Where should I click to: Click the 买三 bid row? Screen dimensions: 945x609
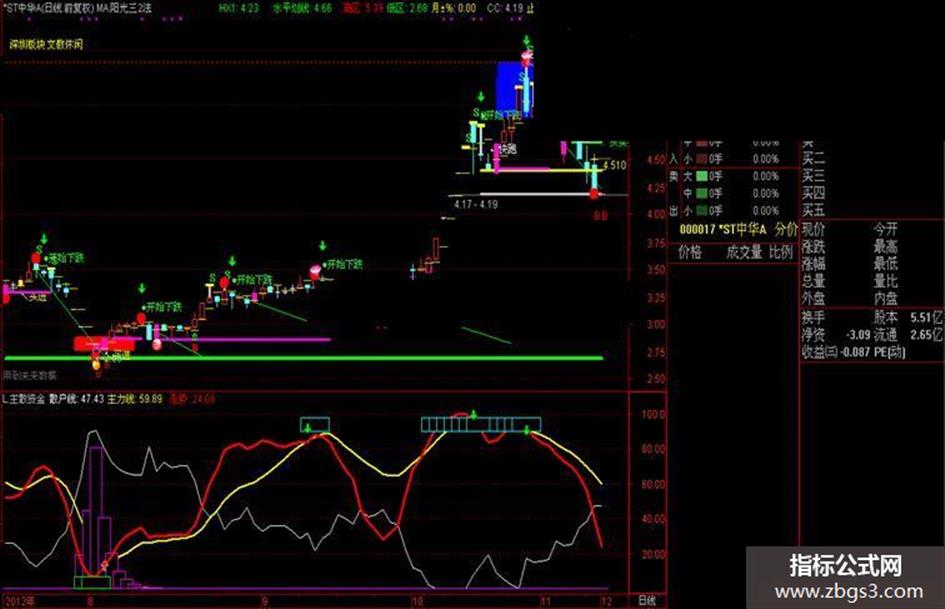[x=813, y=176]
